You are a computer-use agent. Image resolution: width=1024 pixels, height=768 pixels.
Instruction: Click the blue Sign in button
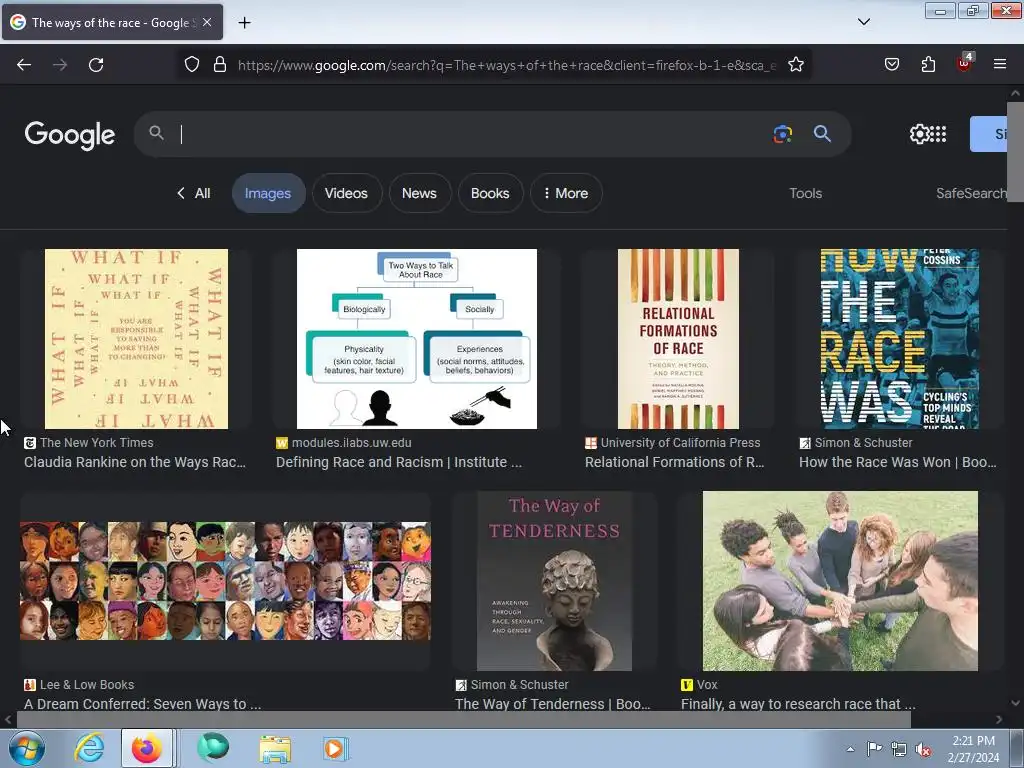tap(989, 134)
